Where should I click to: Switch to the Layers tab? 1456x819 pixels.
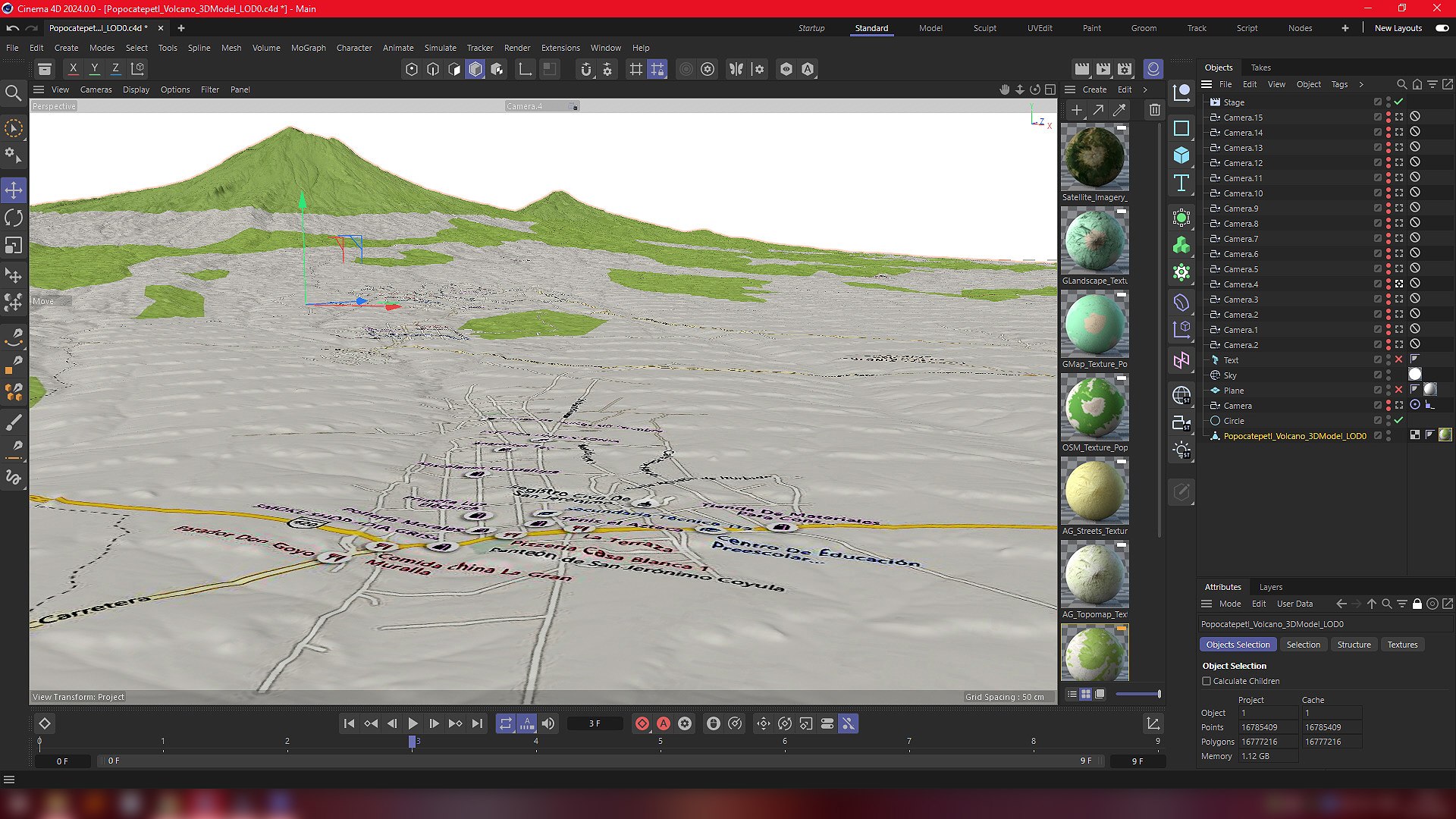click(1271, 587)
